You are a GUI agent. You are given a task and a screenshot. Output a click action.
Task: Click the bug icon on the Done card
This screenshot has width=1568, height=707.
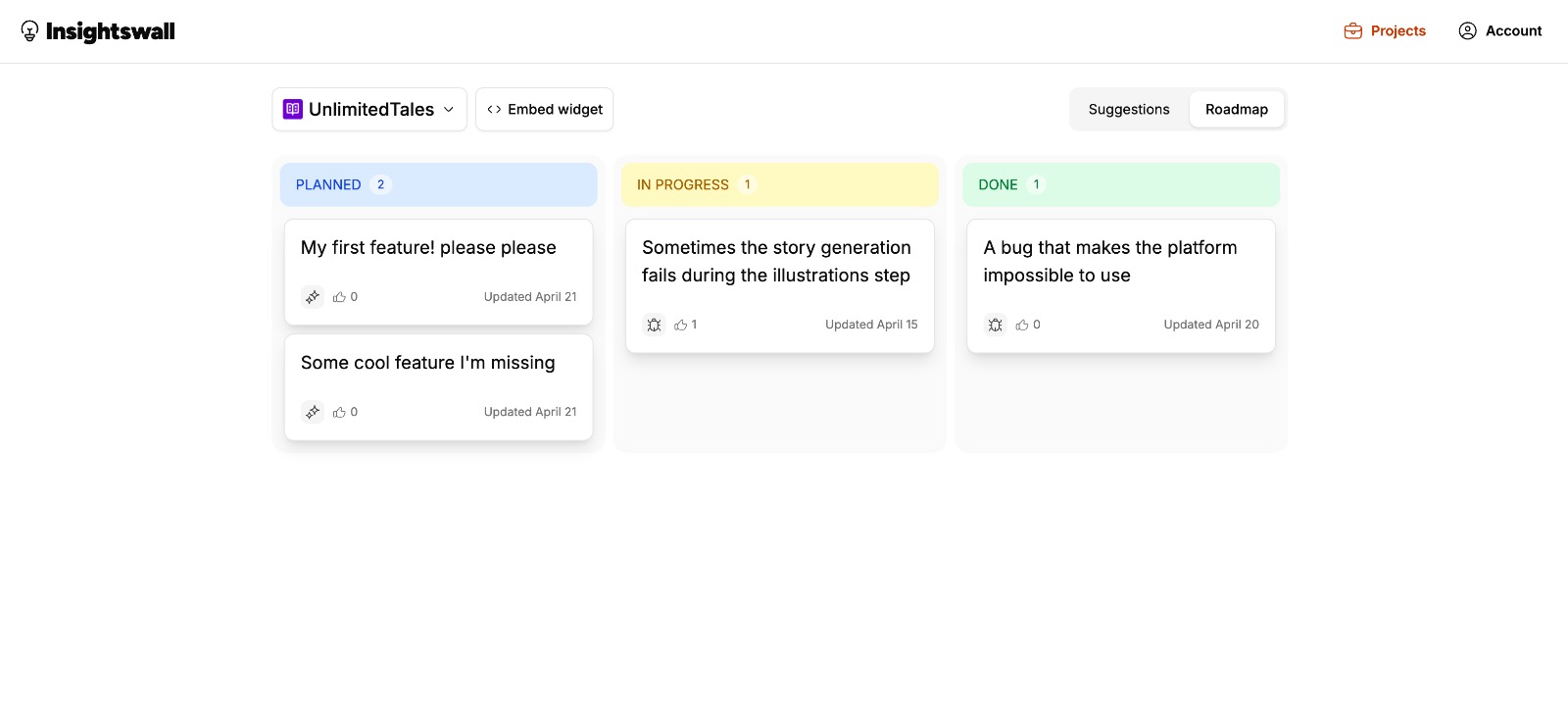click(x=995, y=325)
